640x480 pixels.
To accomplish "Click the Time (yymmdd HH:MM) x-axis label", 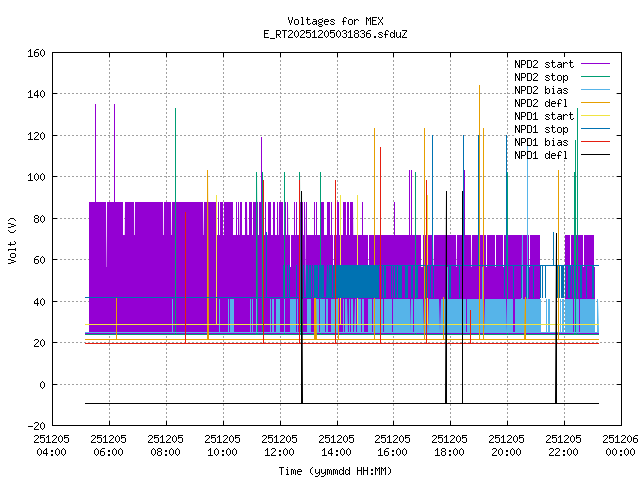I will tap(335, 471).
